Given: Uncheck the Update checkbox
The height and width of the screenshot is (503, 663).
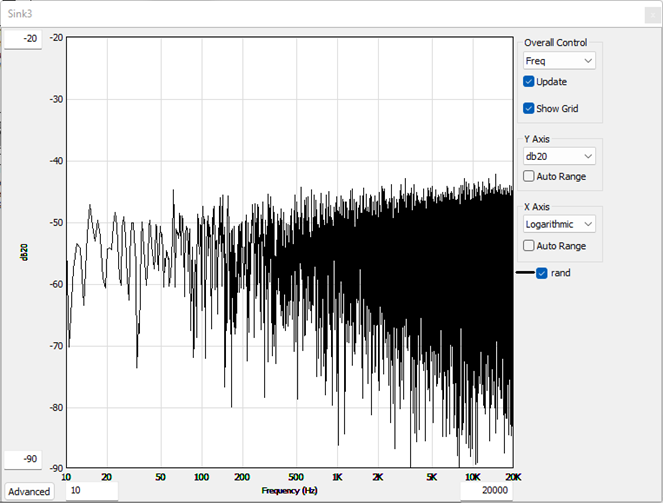Looking at the screenshot, I should click(529, 82).
